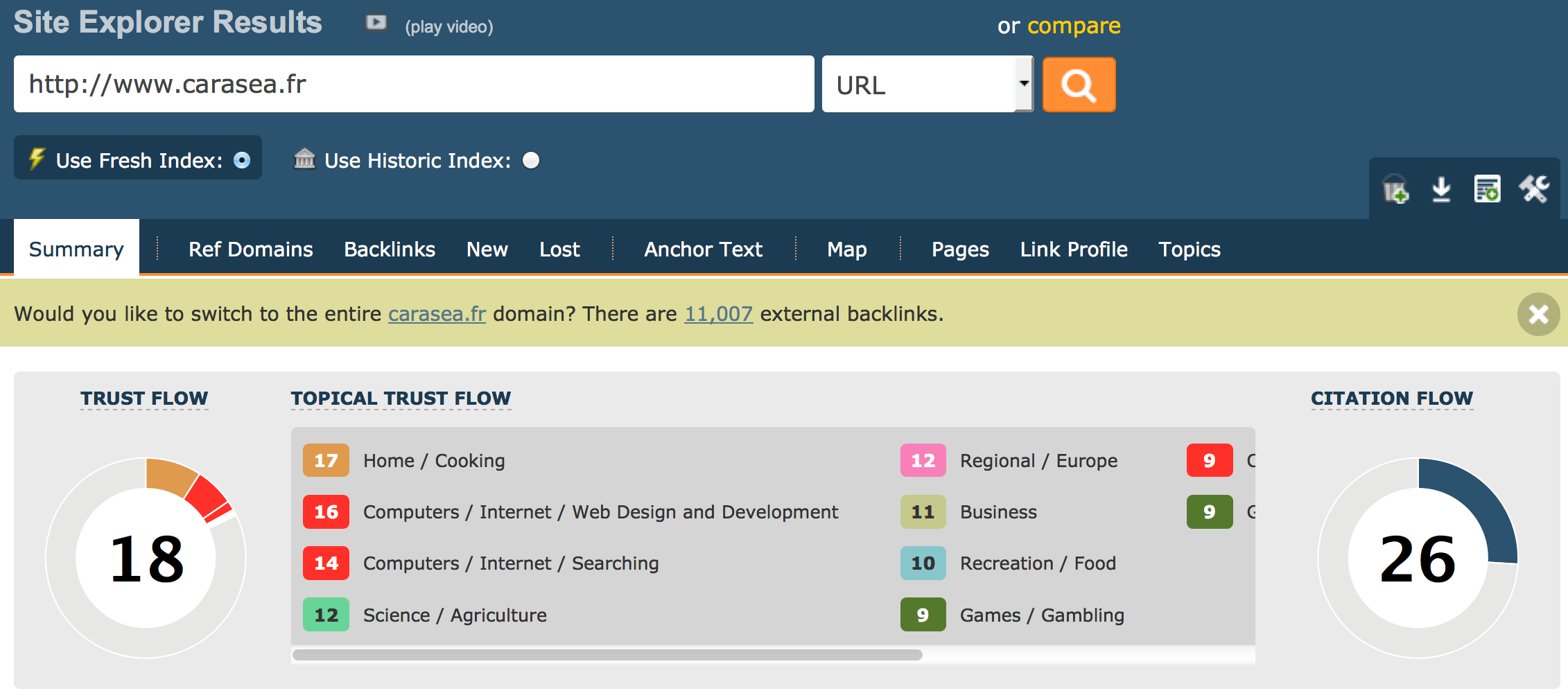Open the Topics tab
Screen dimensions: 1568x700
1190,249
